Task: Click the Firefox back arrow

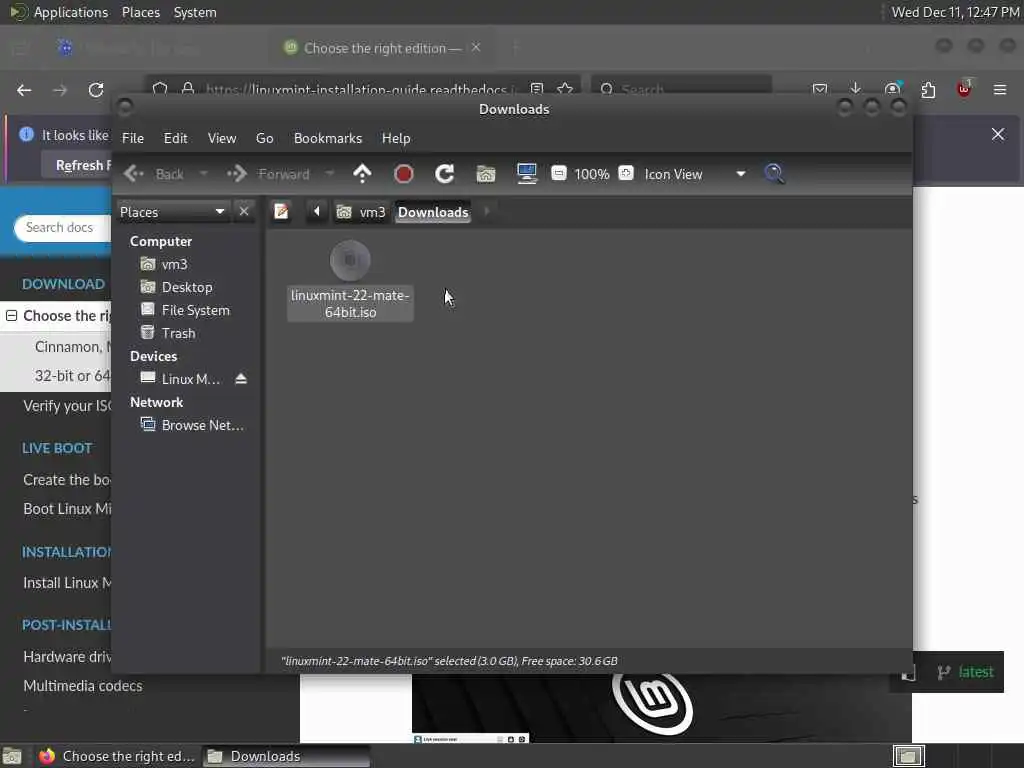Action: pos(24,90)
